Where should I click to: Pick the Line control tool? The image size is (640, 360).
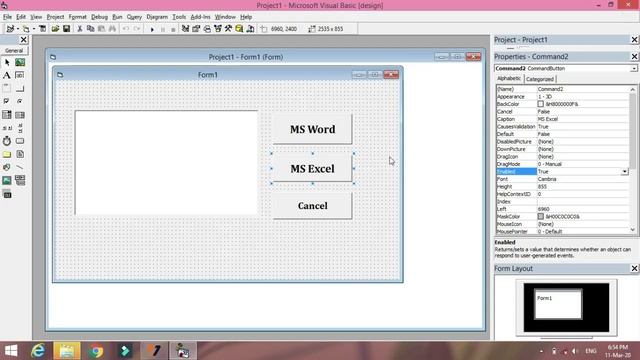tap(20, 167)
